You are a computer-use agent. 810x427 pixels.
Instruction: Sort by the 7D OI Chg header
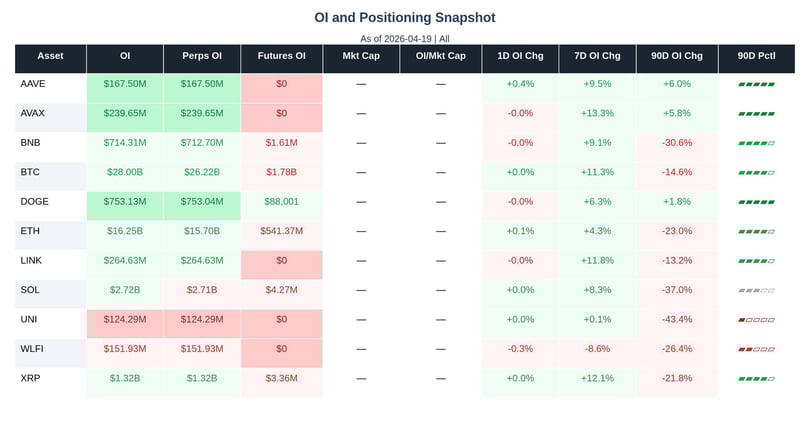(597, 57)
